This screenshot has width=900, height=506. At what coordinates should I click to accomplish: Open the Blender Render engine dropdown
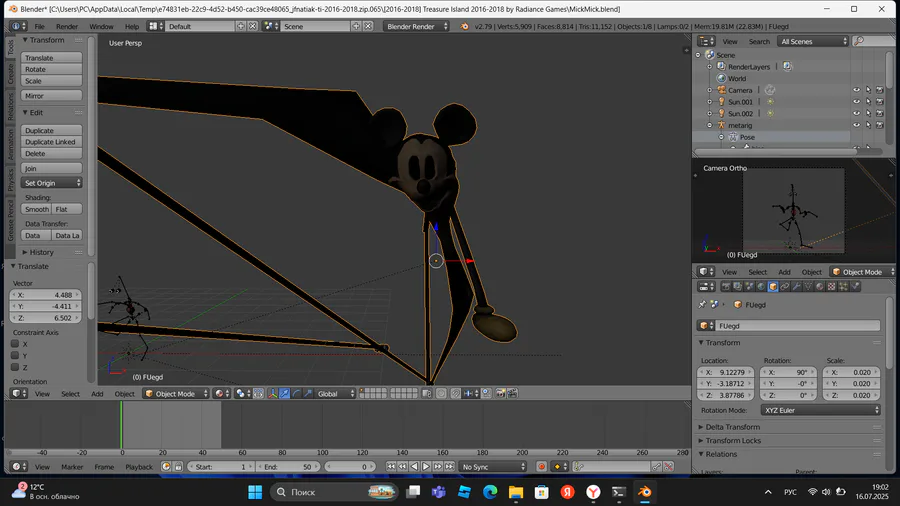pos(417,26)
